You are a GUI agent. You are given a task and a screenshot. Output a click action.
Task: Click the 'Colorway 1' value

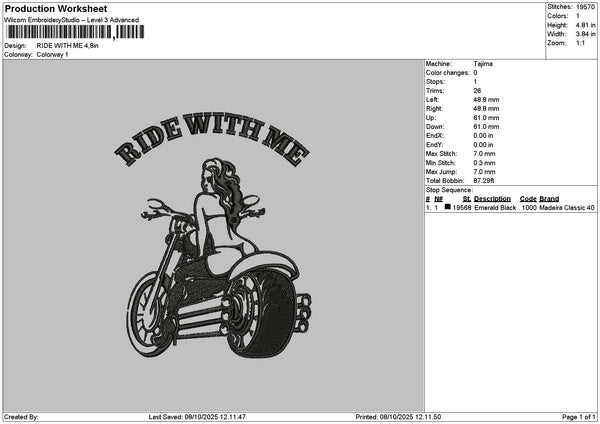point(52,55)
